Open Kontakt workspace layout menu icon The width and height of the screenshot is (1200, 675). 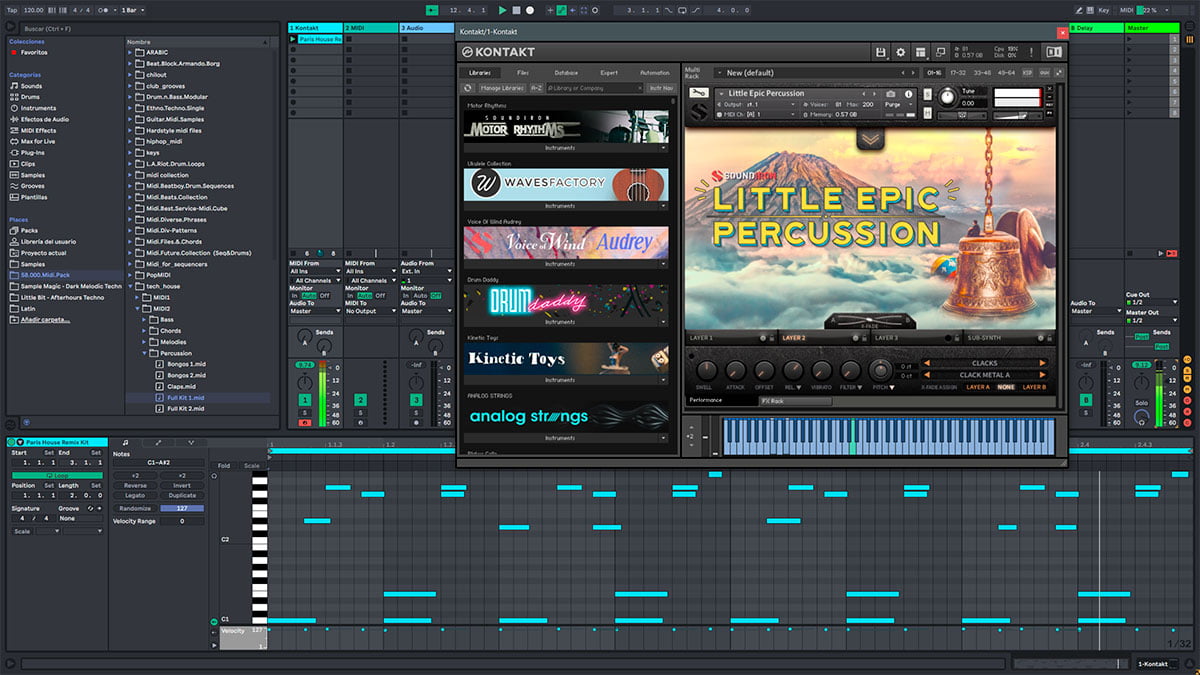click(921, 52)
